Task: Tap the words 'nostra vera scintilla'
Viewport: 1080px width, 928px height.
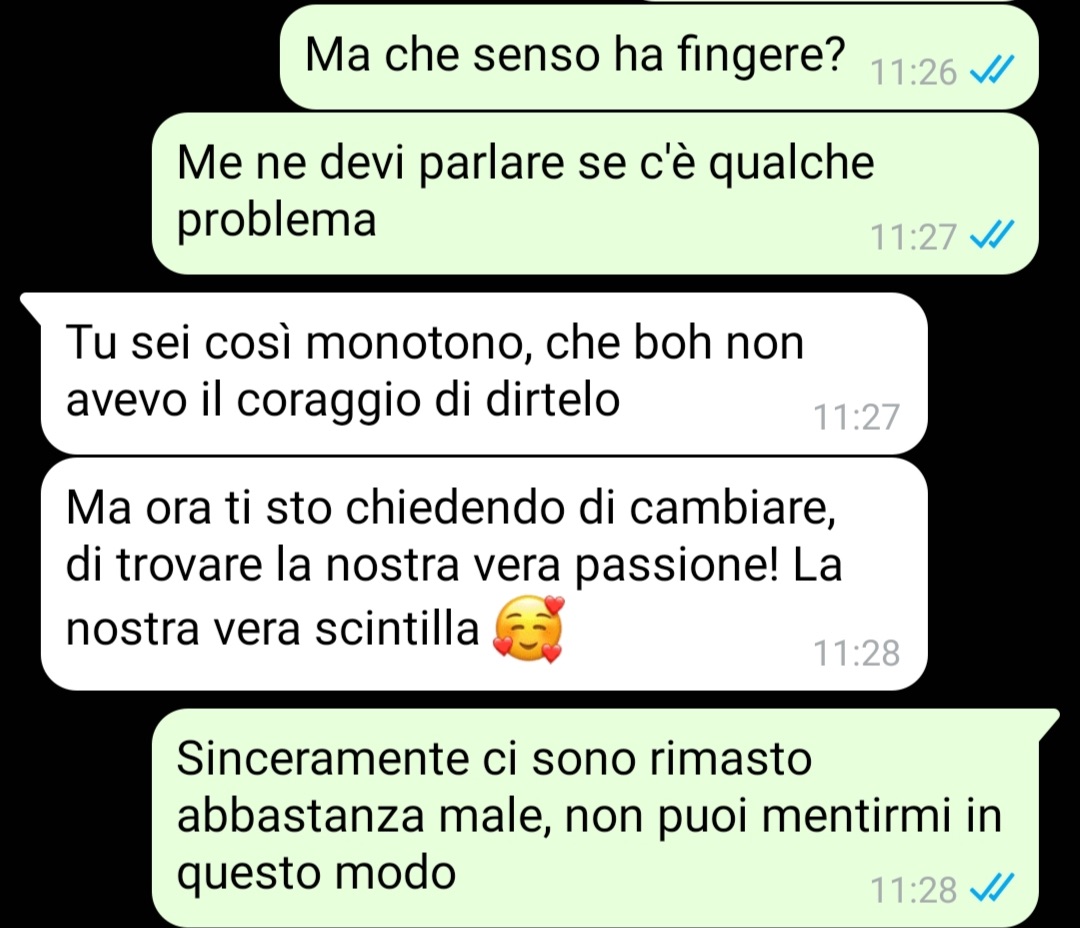Action: coord(272,628)
